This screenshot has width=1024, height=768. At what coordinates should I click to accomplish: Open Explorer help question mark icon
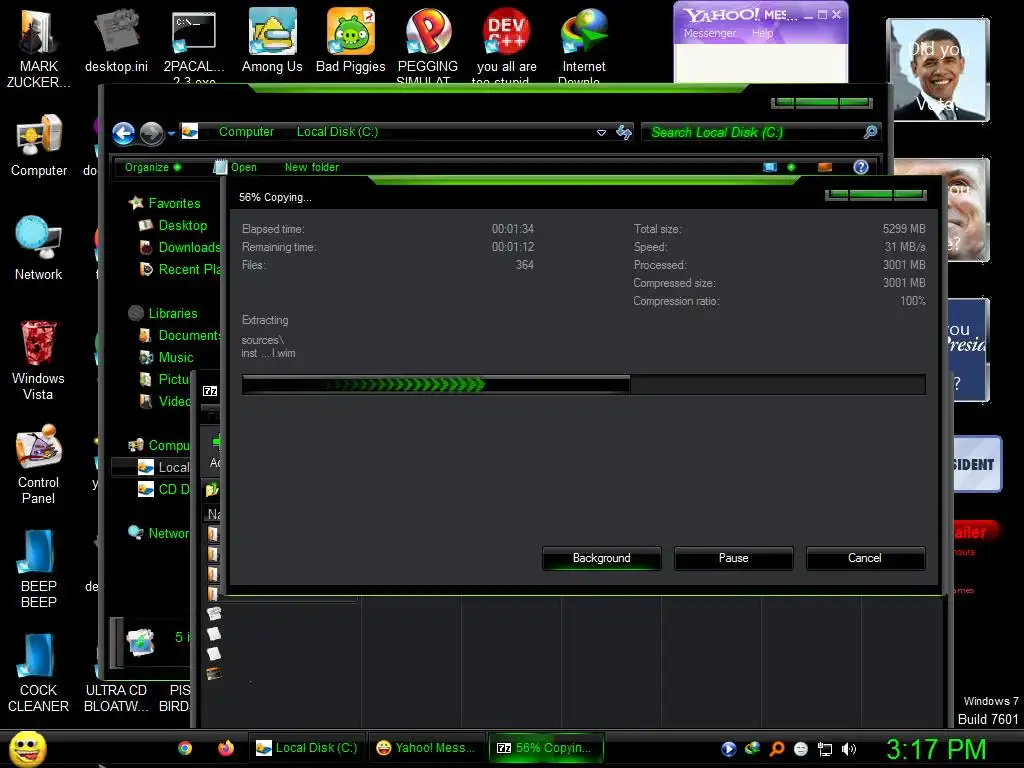click(861, 167)
